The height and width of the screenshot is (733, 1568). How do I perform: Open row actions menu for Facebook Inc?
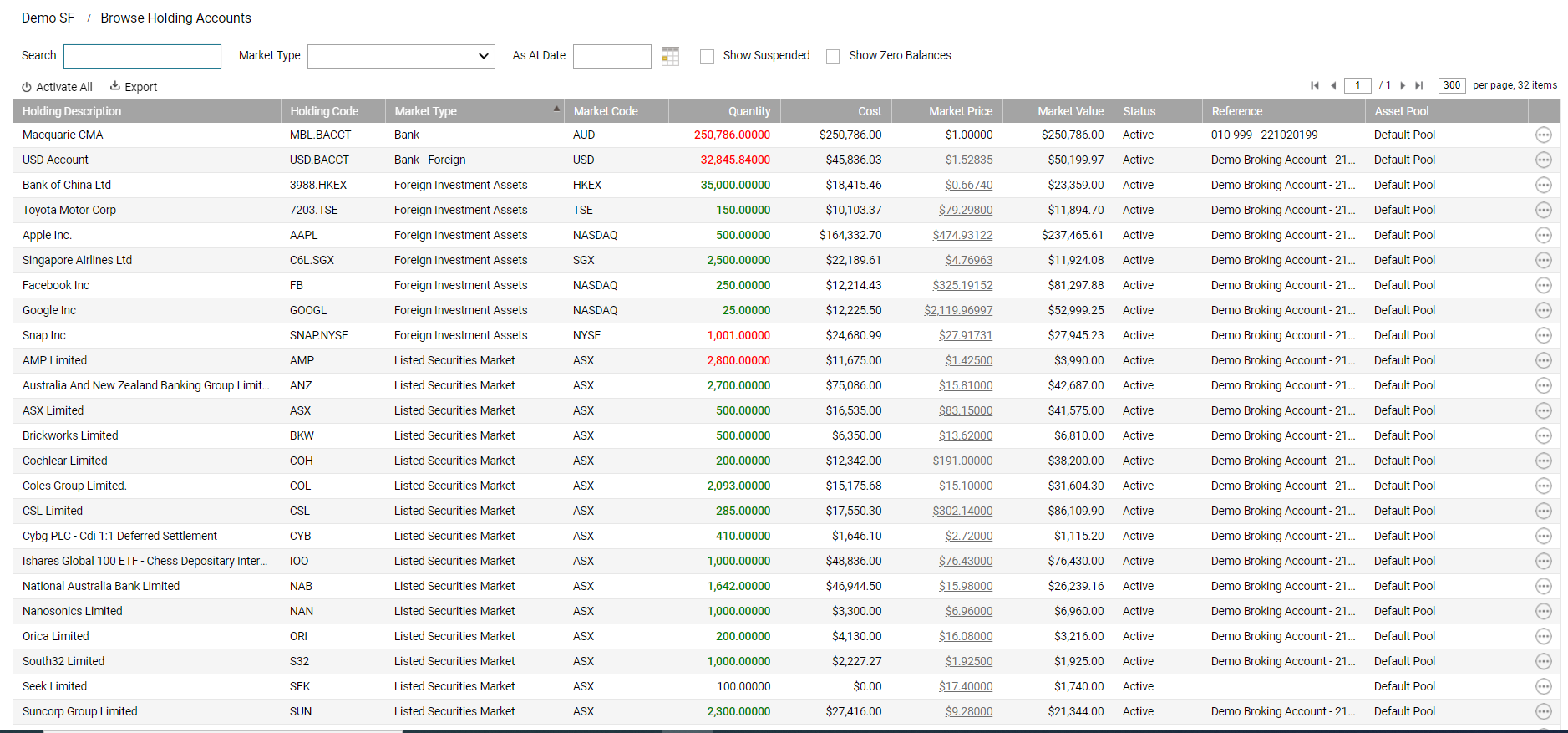tap(1543, 285)
